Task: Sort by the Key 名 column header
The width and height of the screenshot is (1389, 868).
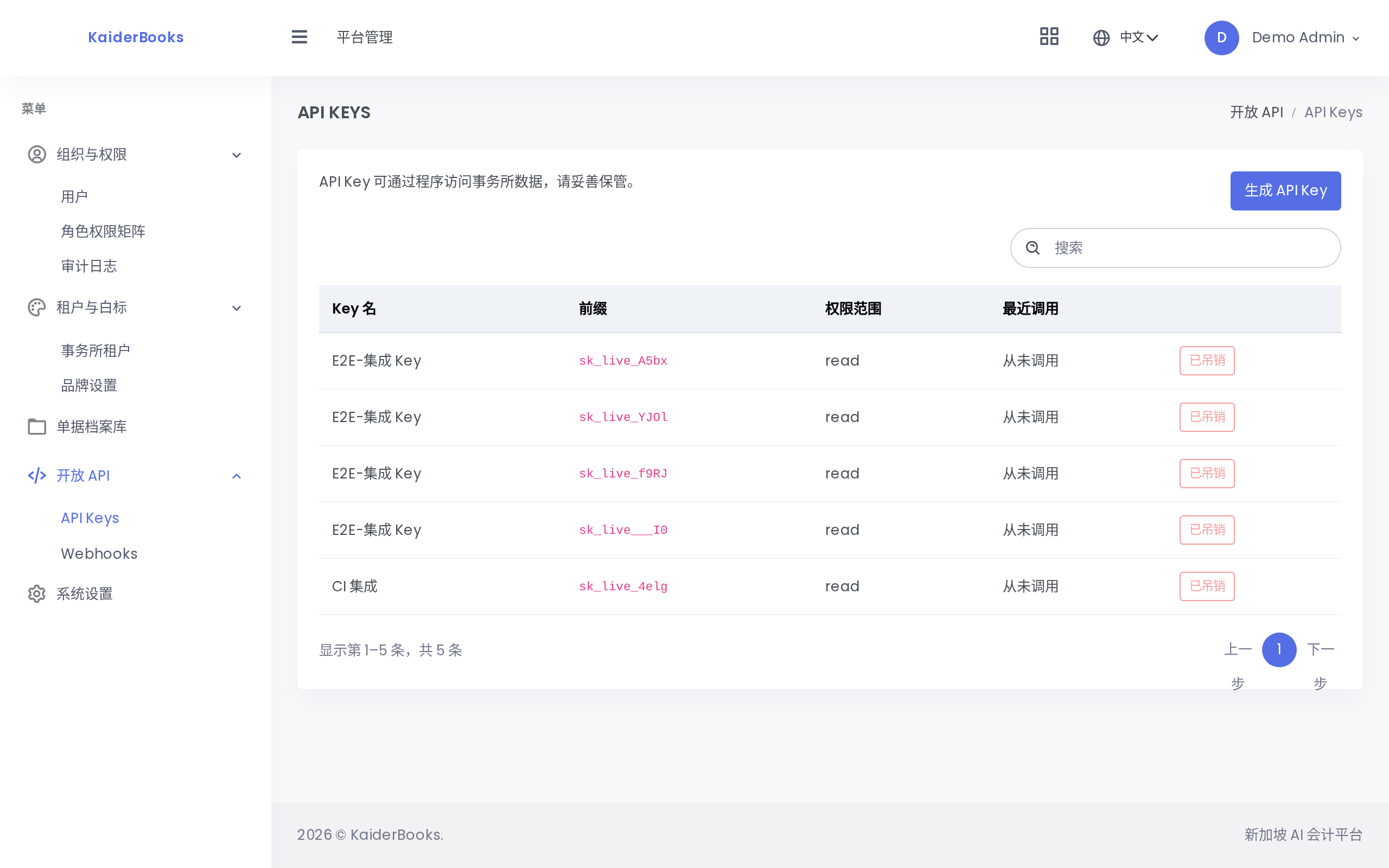Action: pyautogui.click(x=354, y=309)
